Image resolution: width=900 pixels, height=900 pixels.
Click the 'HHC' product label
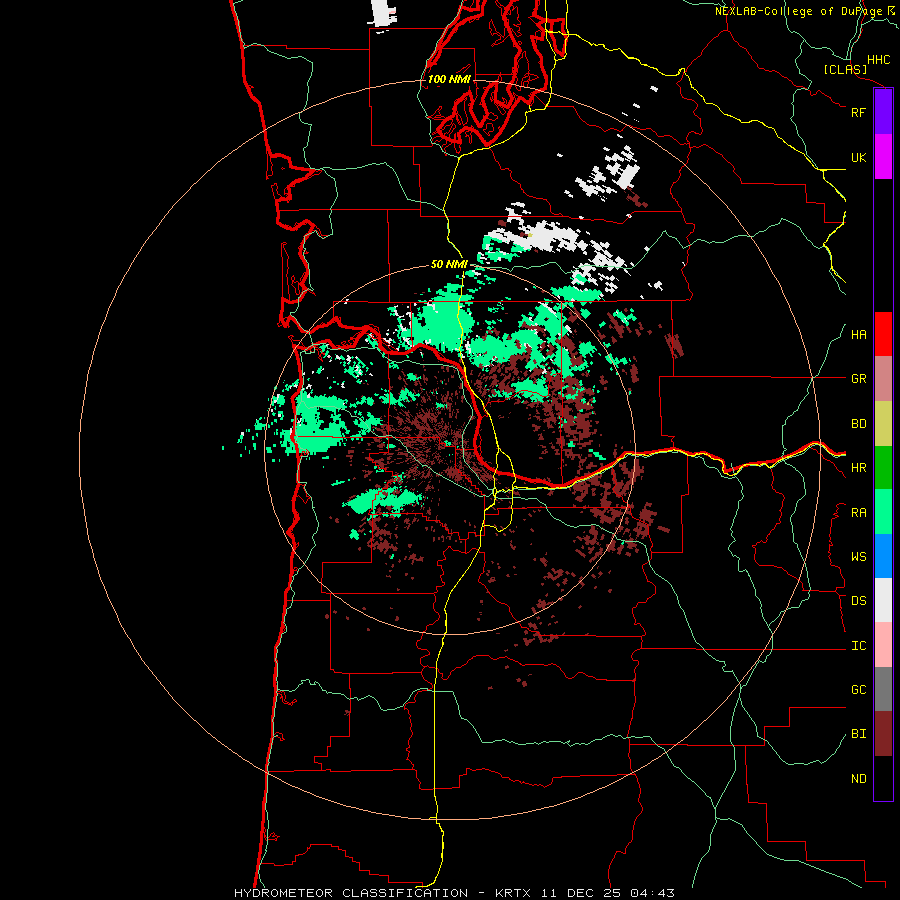coord(878,60)
